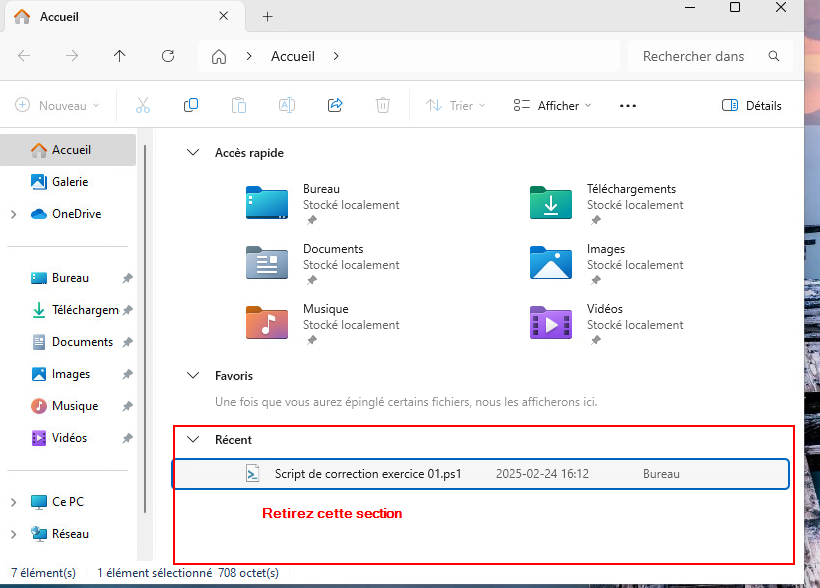Select OneDrive in the navigation pane
Screen dimensions: 820x588
[x=76, y=213]
